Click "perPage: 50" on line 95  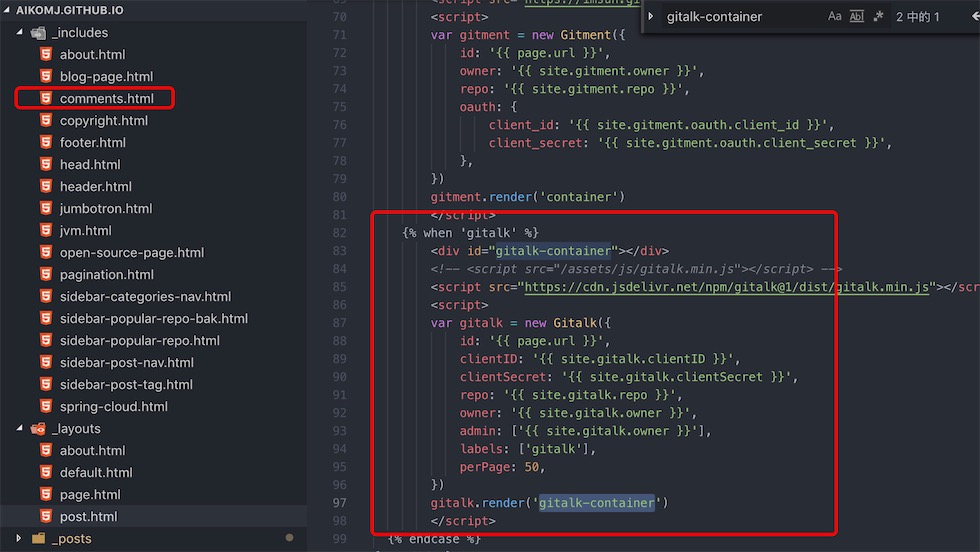pyautogui.click(x=502, y=467)
